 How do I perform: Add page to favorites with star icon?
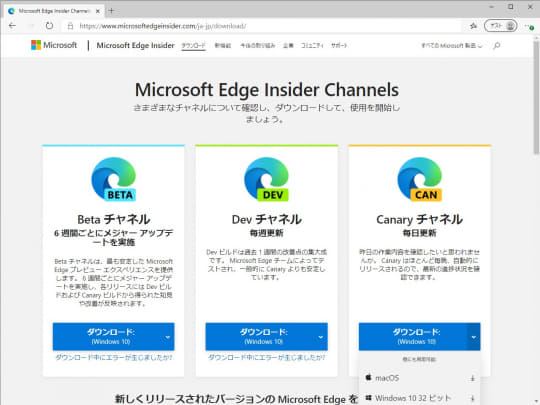474,25
